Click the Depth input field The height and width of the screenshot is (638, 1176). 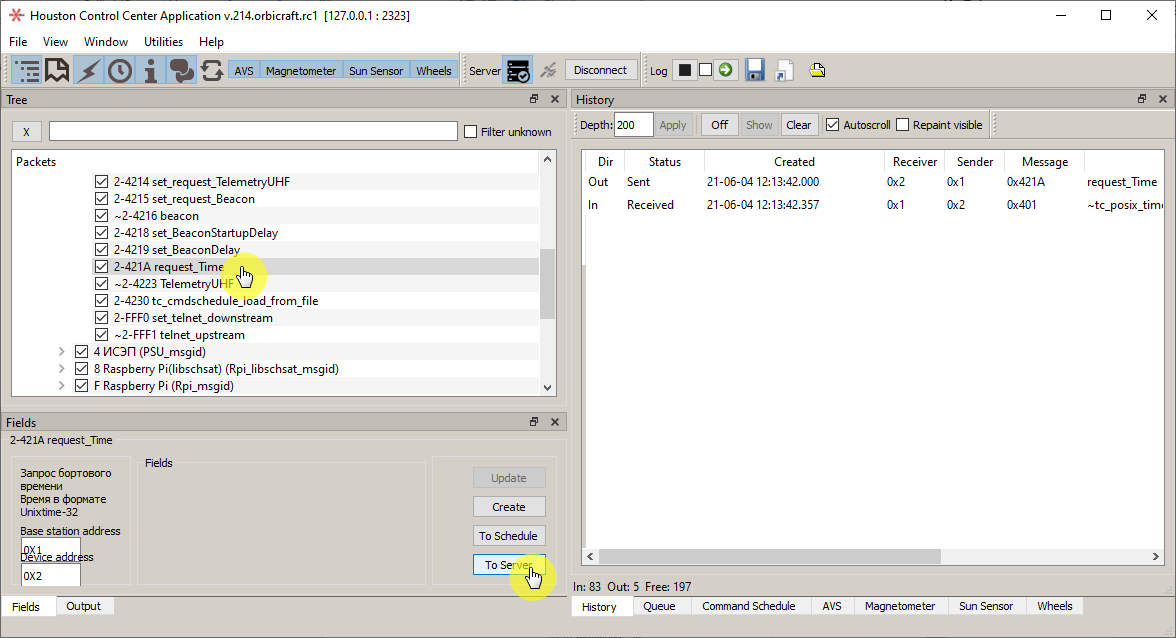633,125
